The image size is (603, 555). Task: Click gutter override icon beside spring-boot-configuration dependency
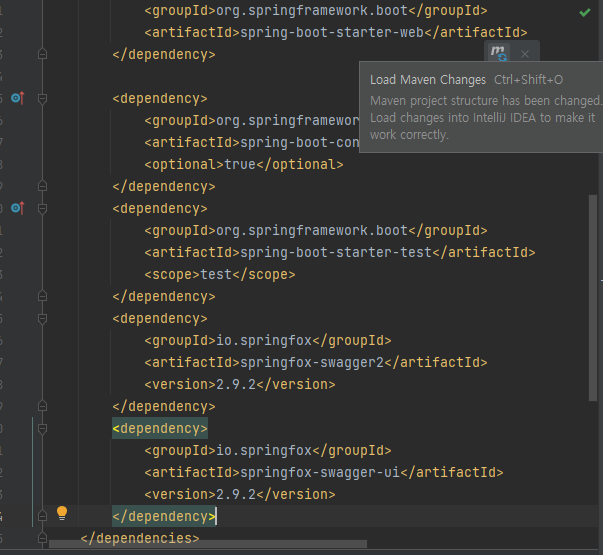(x=18, y=98)
